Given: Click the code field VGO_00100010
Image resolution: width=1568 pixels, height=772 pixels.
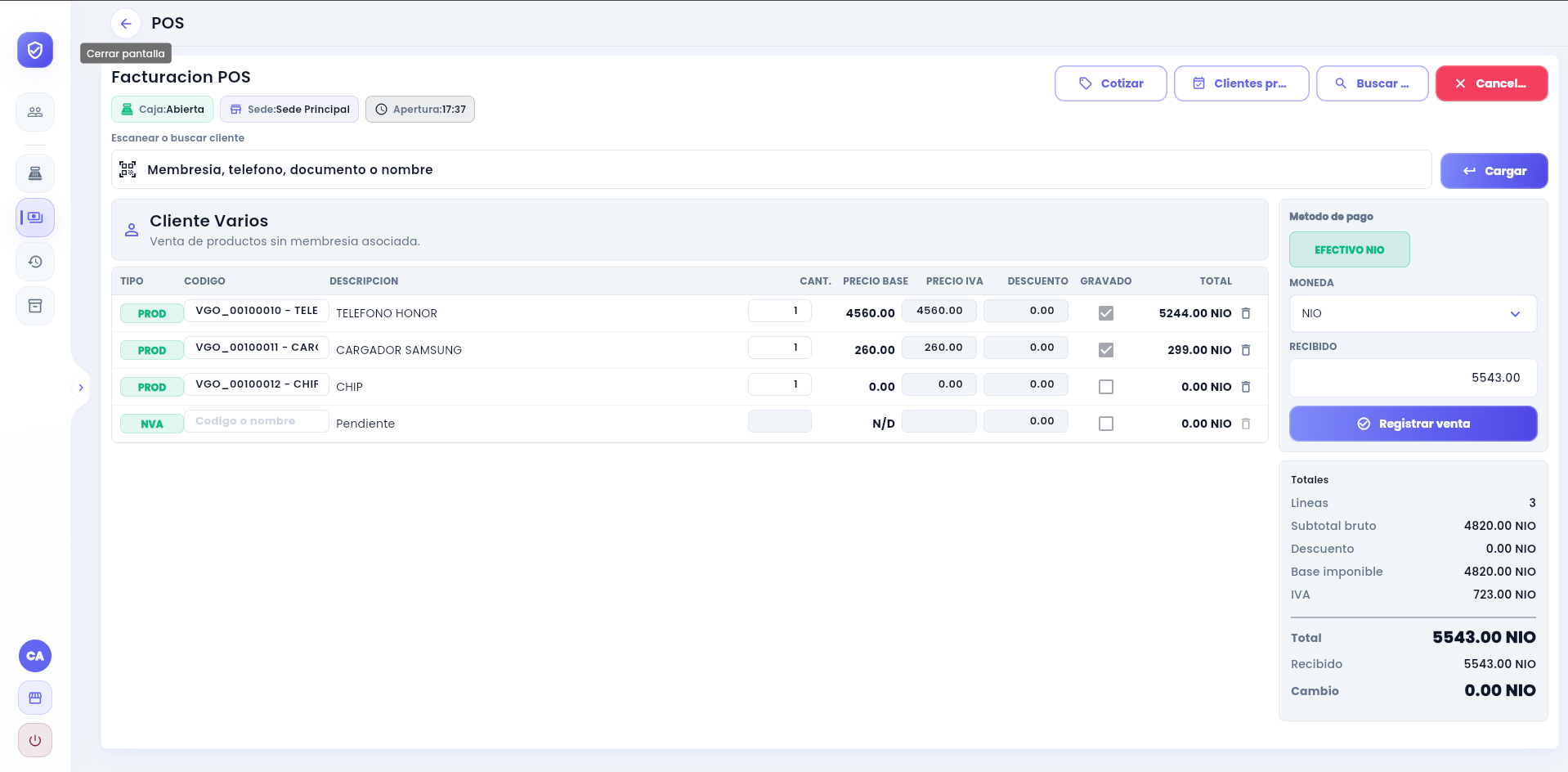Looking at the screenshot, I should click(257, 311).
